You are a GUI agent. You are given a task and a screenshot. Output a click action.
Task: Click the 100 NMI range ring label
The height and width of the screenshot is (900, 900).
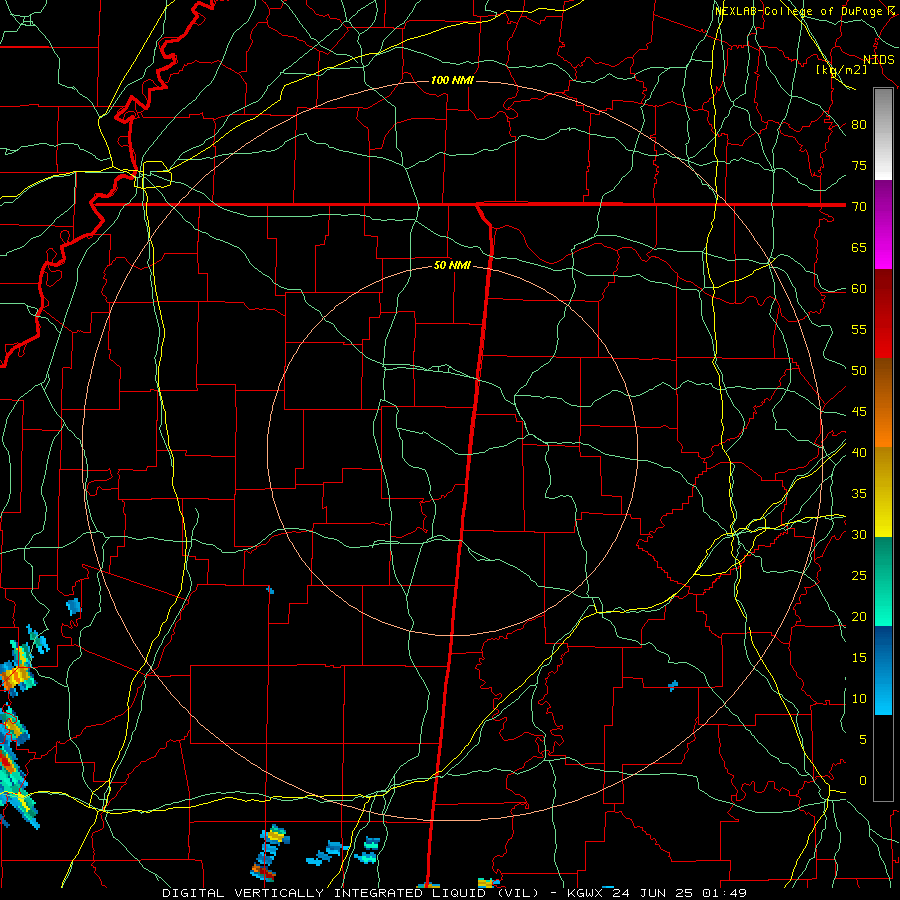452,80
